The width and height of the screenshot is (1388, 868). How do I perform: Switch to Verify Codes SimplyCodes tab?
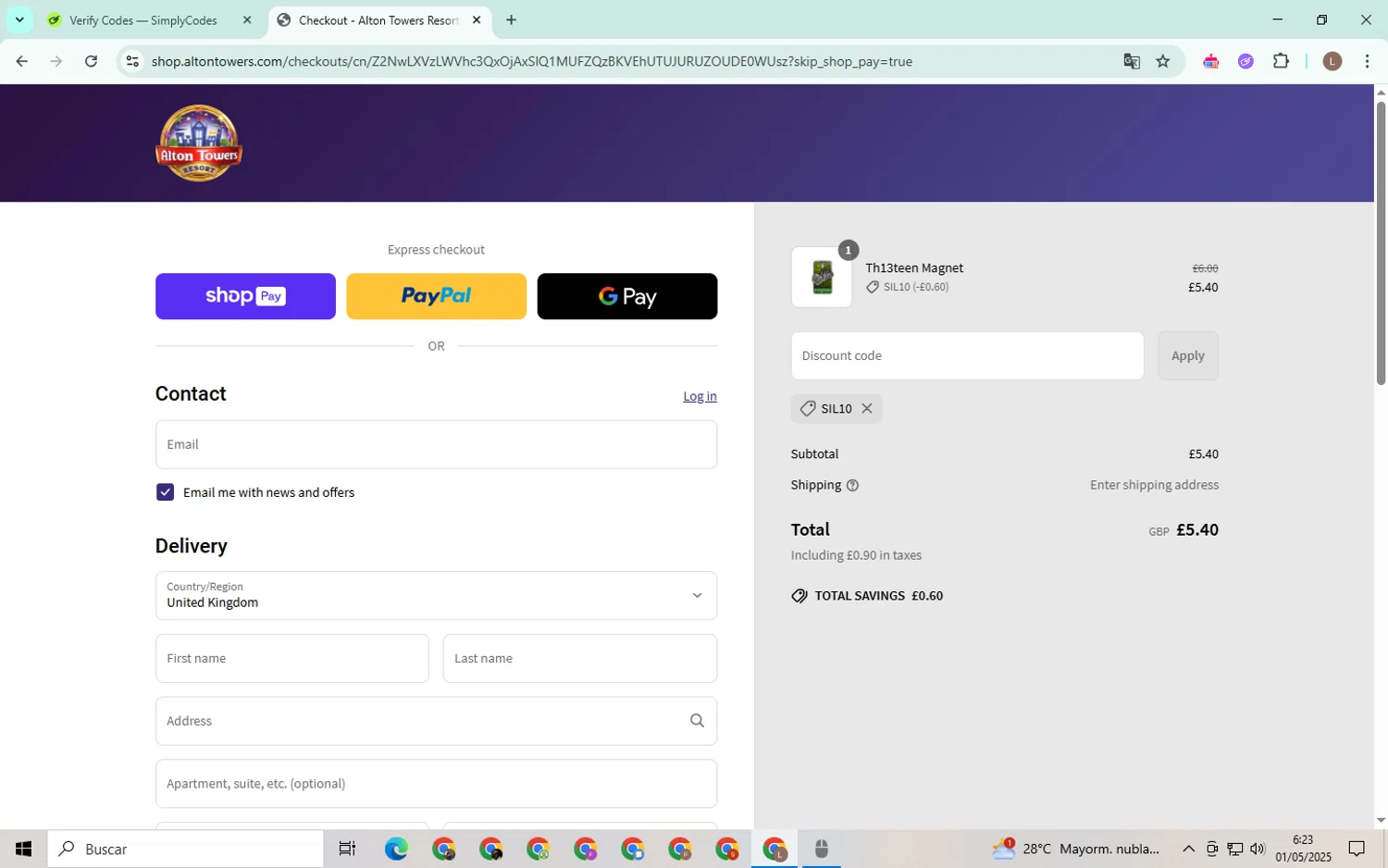(x=143, y=20)
